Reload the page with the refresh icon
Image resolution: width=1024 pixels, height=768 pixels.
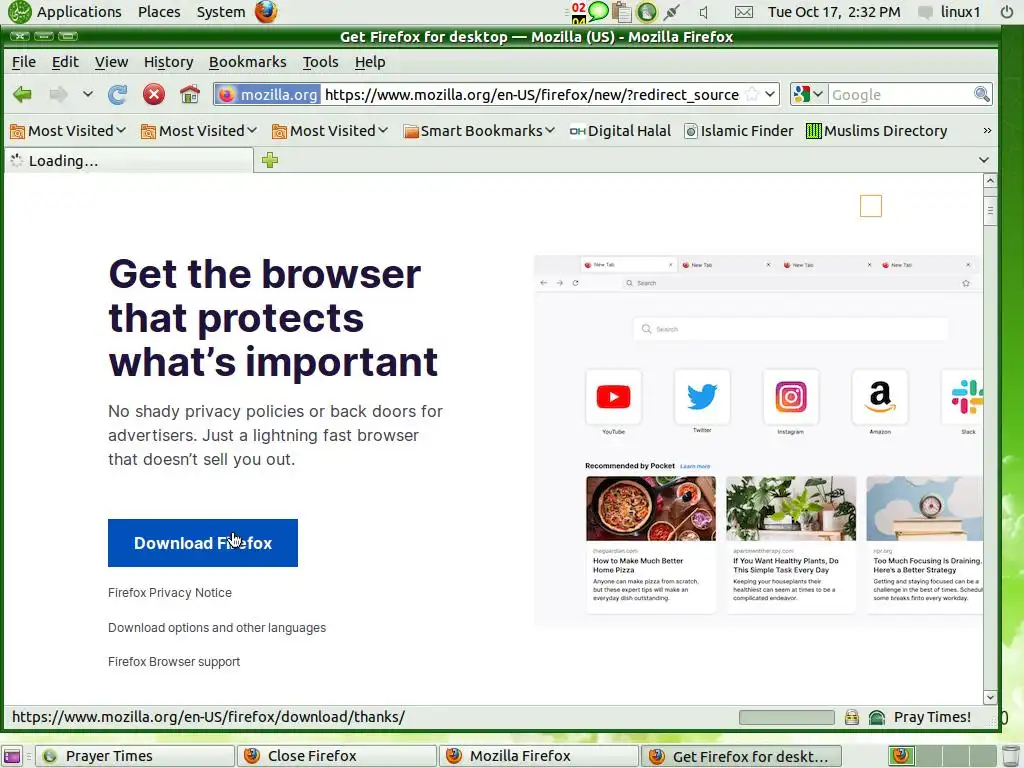pos(118,95)
